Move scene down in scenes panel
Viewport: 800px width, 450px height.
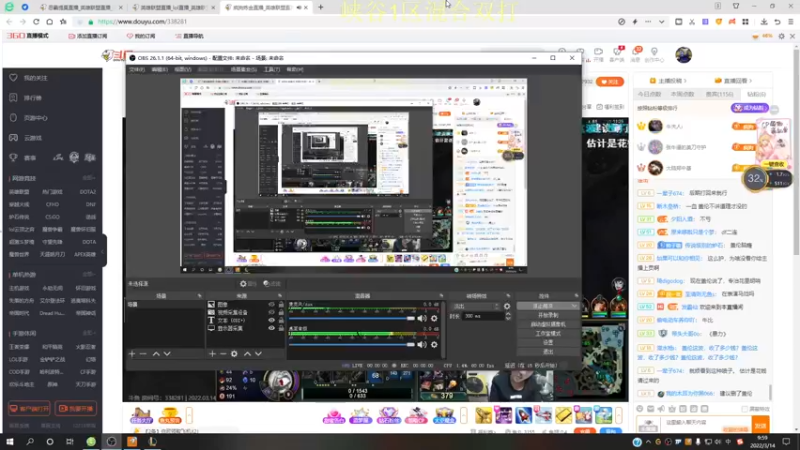point(167,354)
